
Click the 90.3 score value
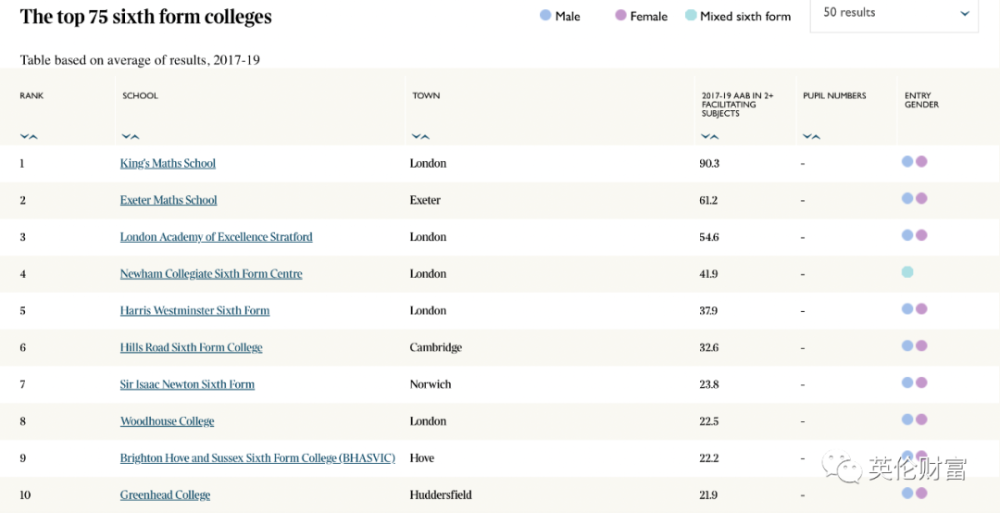pos(710,163)
